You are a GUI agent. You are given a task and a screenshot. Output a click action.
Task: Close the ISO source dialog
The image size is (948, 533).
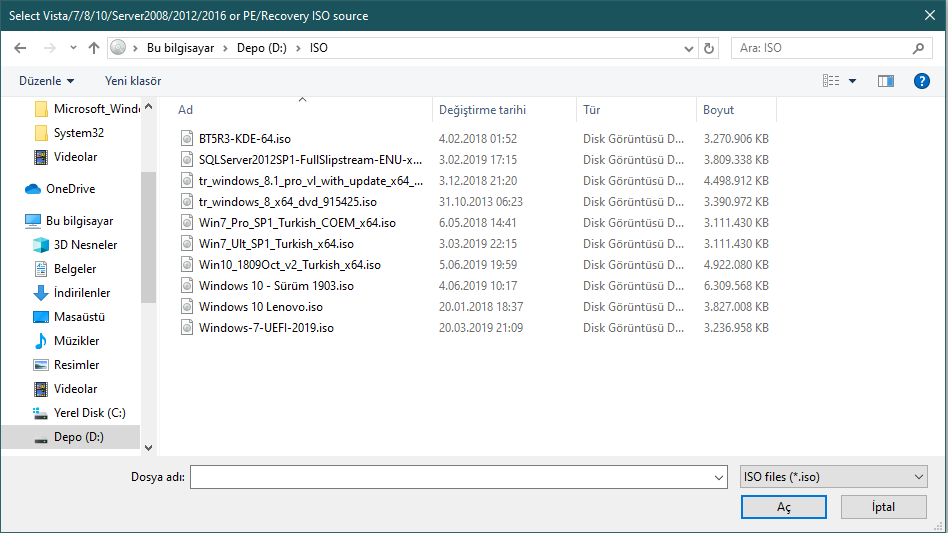pos(930,15)
